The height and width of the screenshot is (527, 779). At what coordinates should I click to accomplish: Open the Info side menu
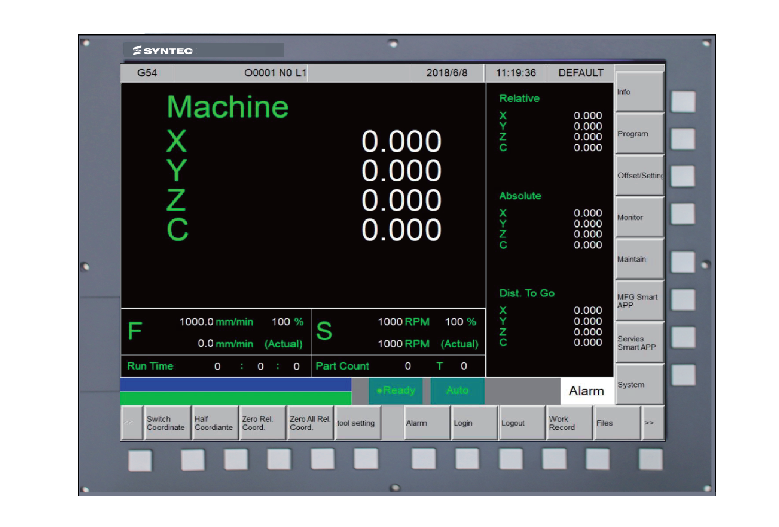tap(639, 91)
